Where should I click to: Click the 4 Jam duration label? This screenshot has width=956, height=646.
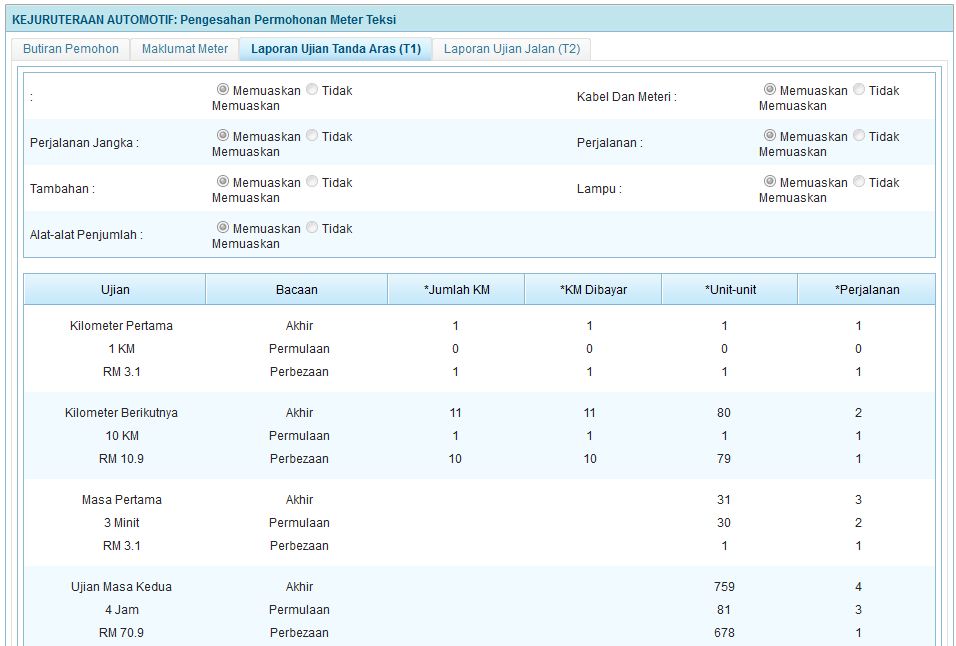click(x=121, y=610)
